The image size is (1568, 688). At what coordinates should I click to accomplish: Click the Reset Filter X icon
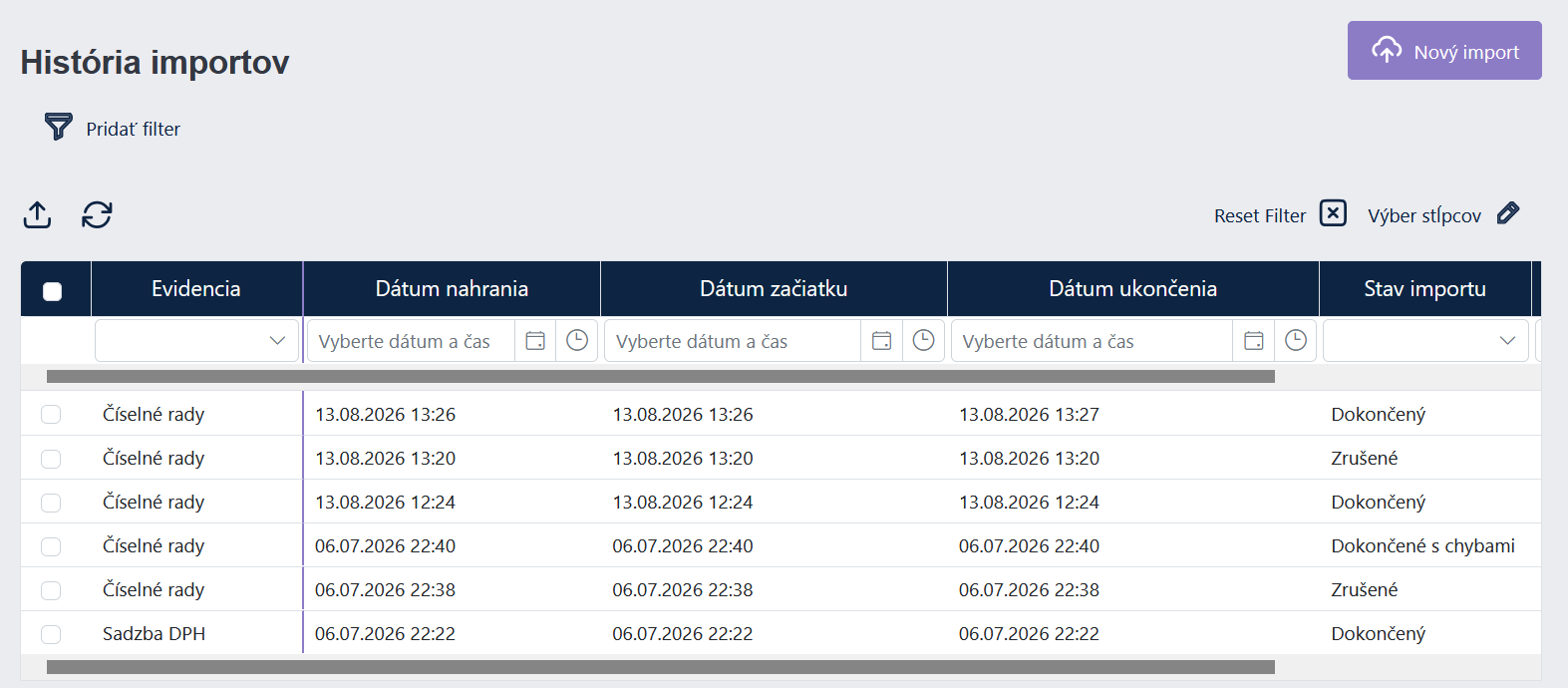[x=1333, y=213]
